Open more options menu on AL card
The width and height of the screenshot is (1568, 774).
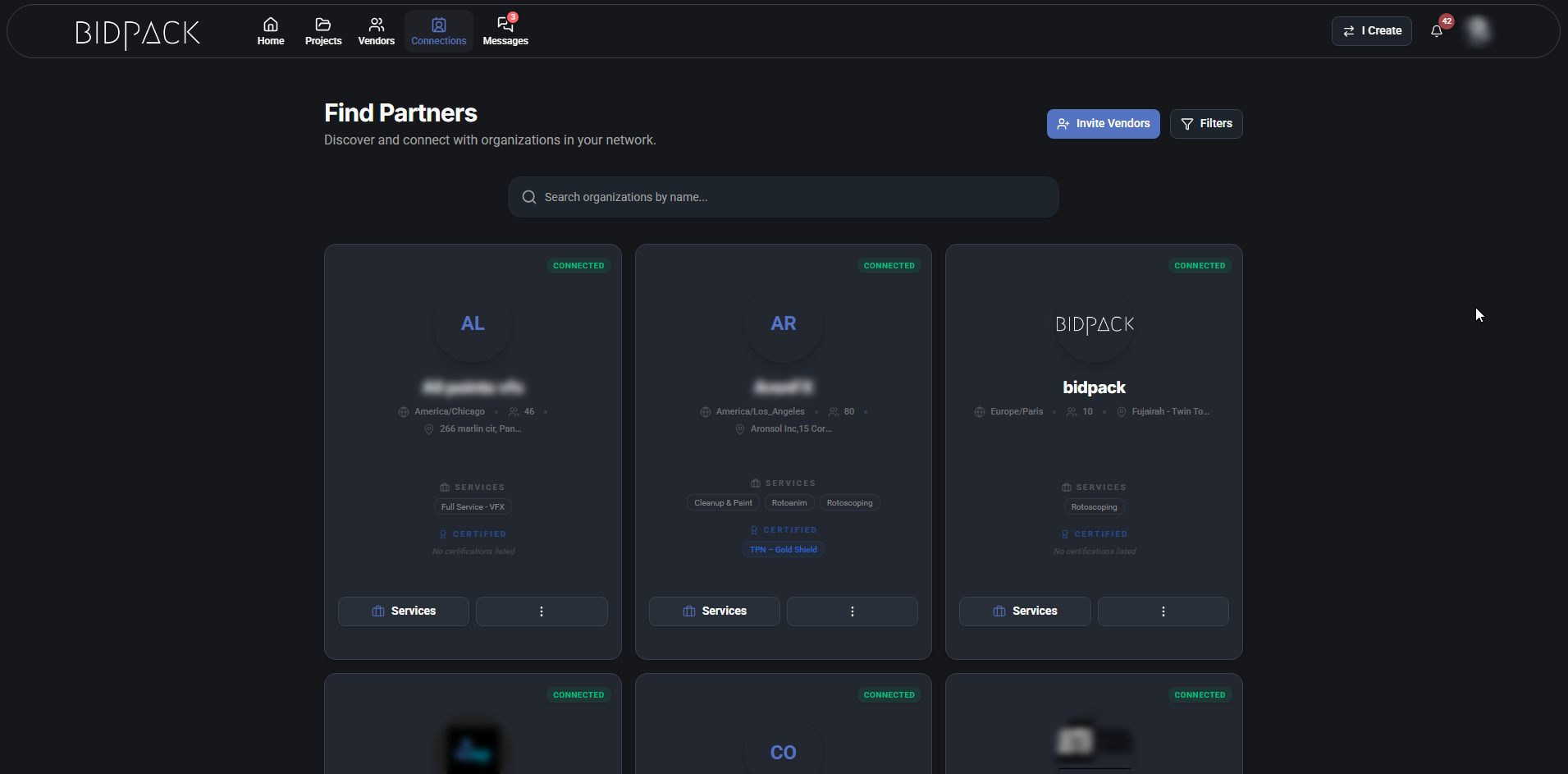click(542, 611)
